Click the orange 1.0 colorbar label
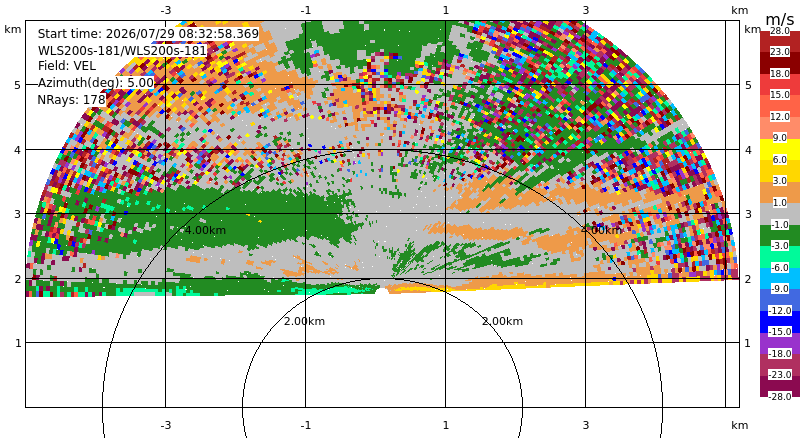 (780, 203)
